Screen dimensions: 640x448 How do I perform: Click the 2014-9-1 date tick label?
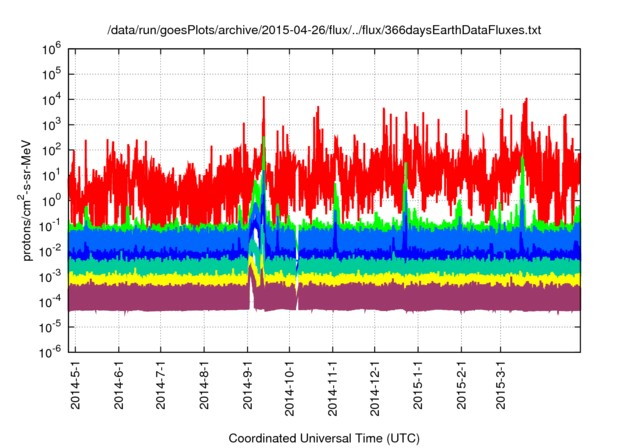(248, 386)
